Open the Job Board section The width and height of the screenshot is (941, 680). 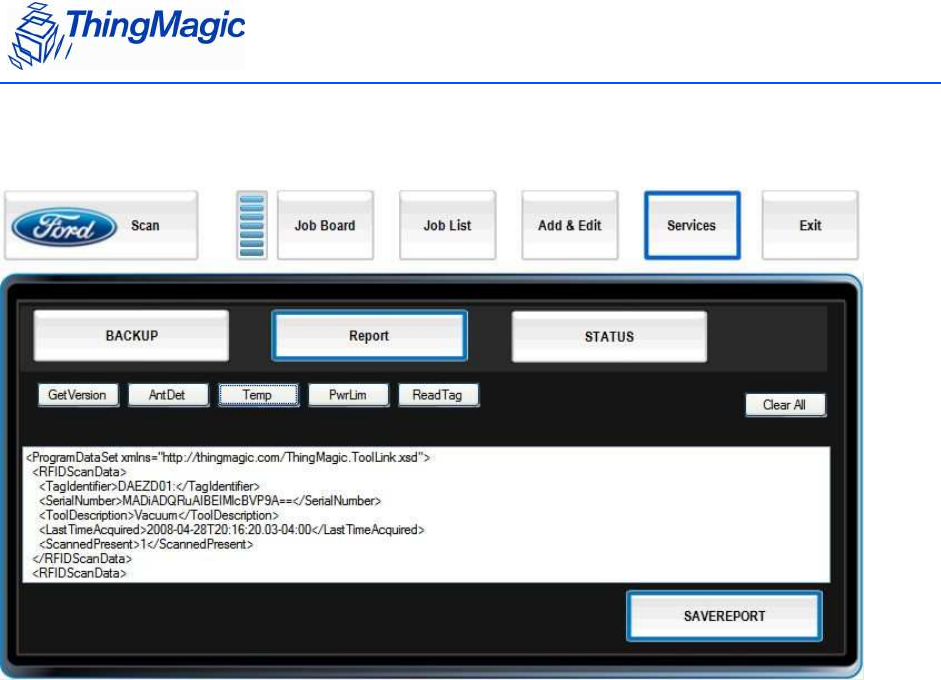tap(325, 226)
